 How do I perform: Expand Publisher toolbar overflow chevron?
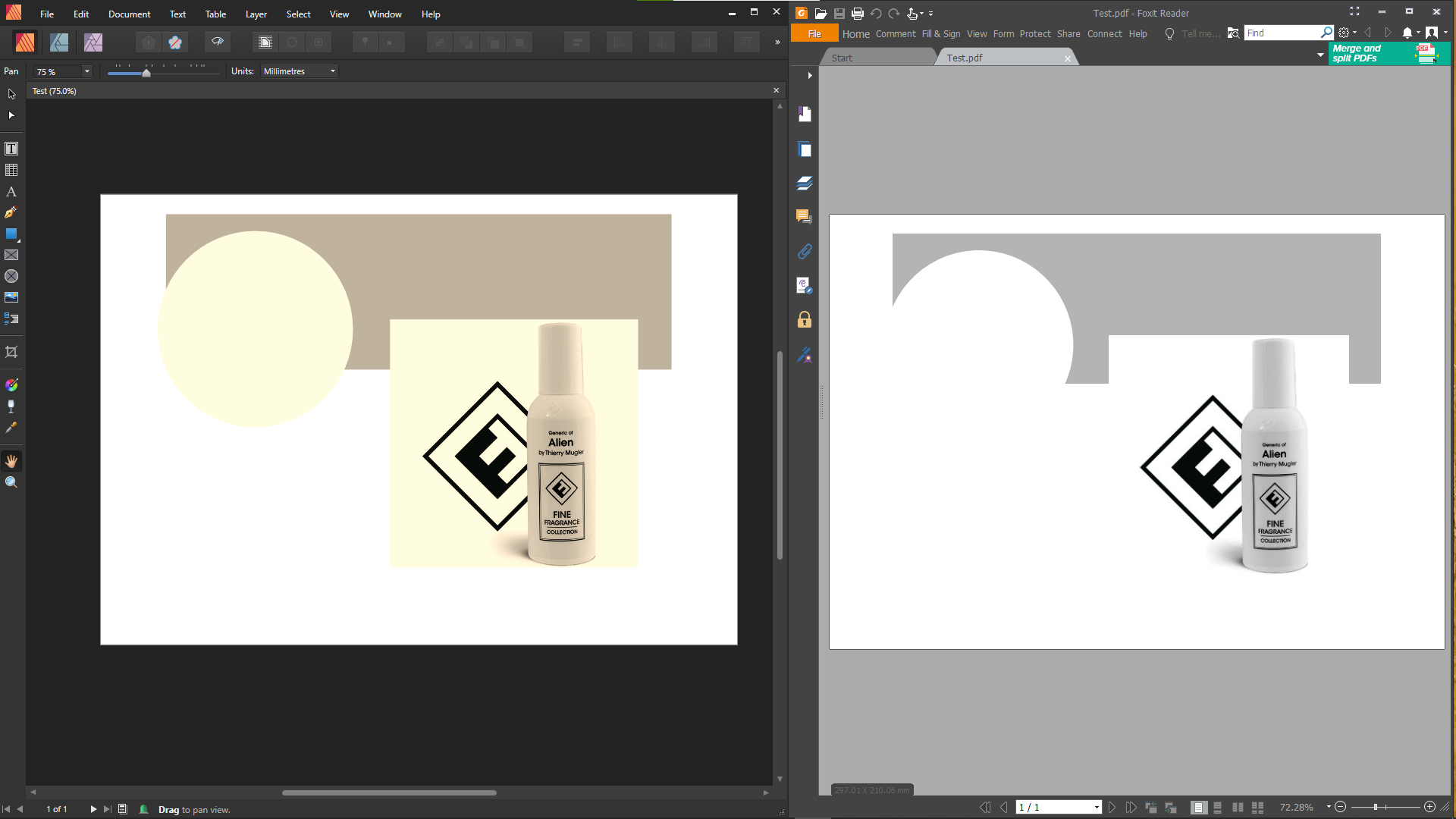point(777,42)
